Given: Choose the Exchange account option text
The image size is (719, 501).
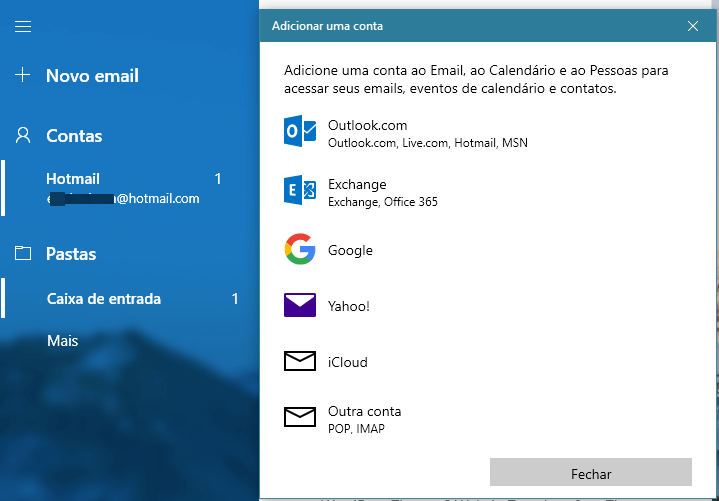Looking at the screenshot, I should 357,185.
